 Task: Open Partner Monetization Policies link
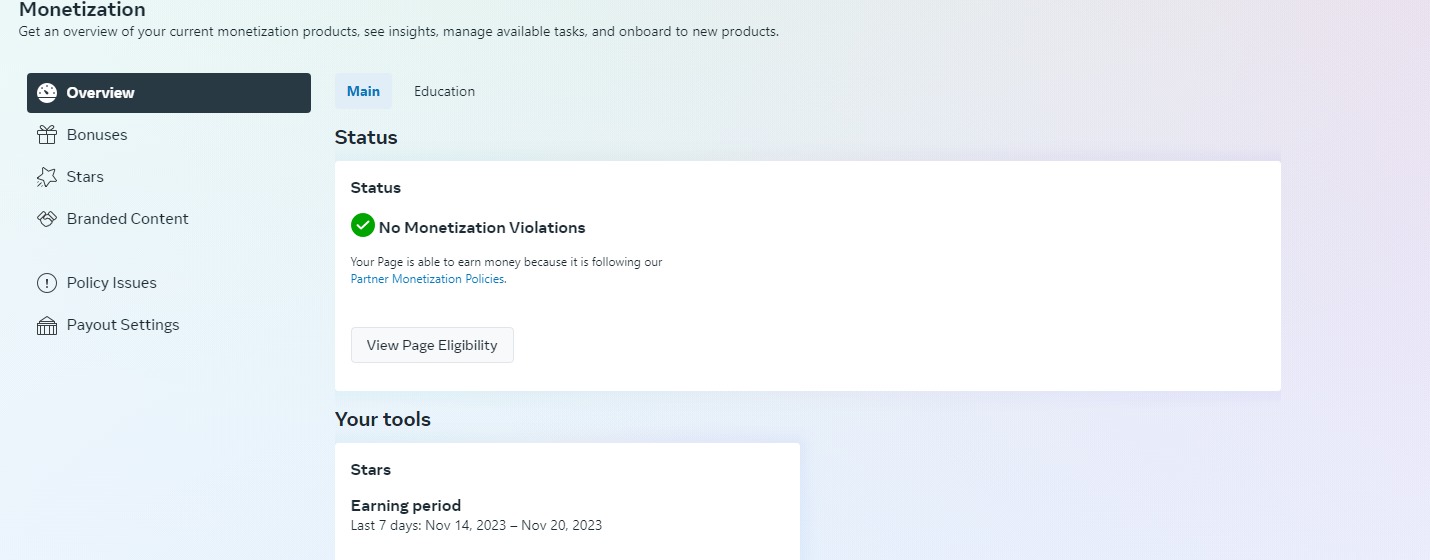point(427,279)
